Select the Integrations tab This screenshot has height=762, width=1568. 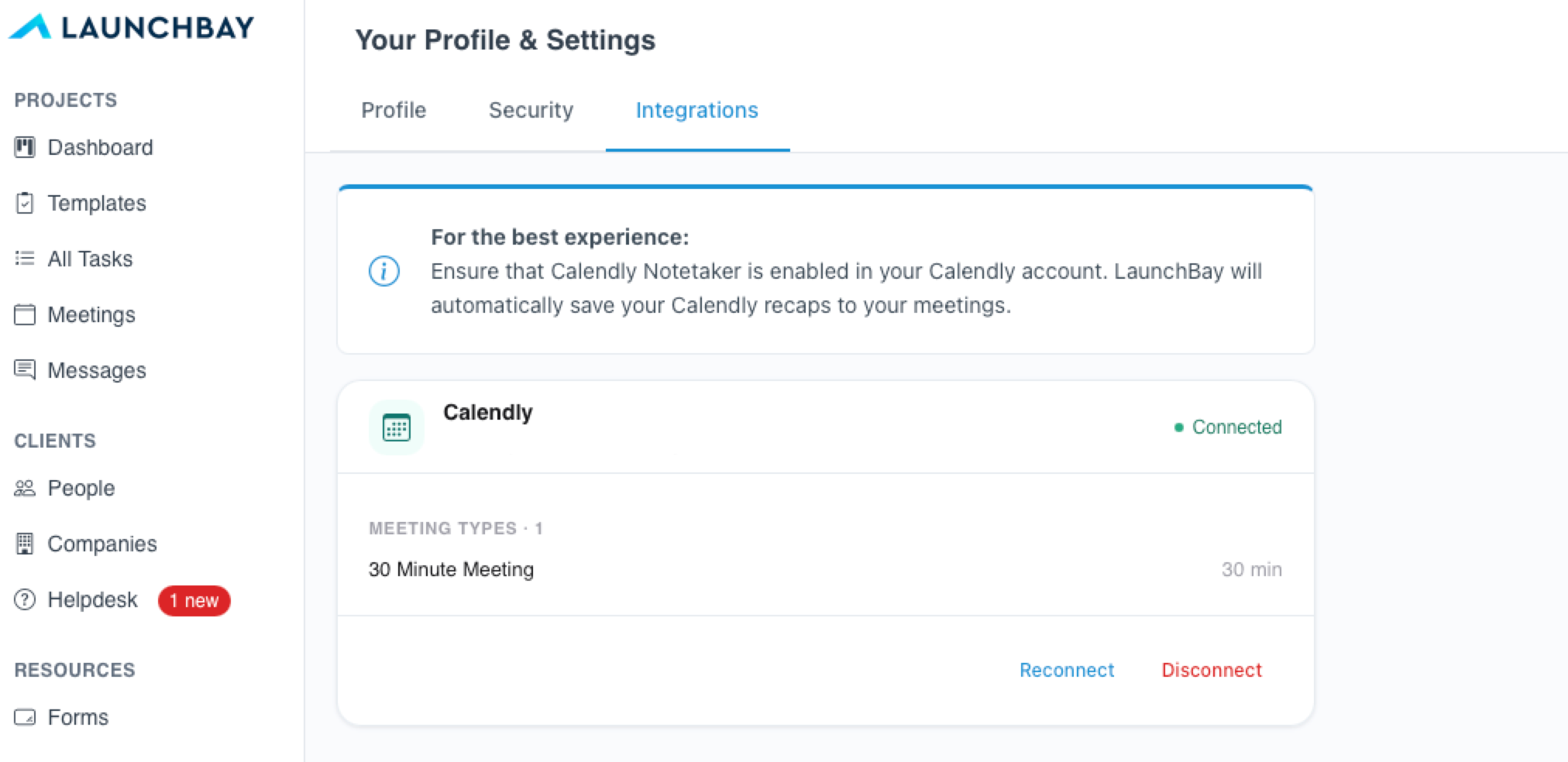[x=697, y=110]
